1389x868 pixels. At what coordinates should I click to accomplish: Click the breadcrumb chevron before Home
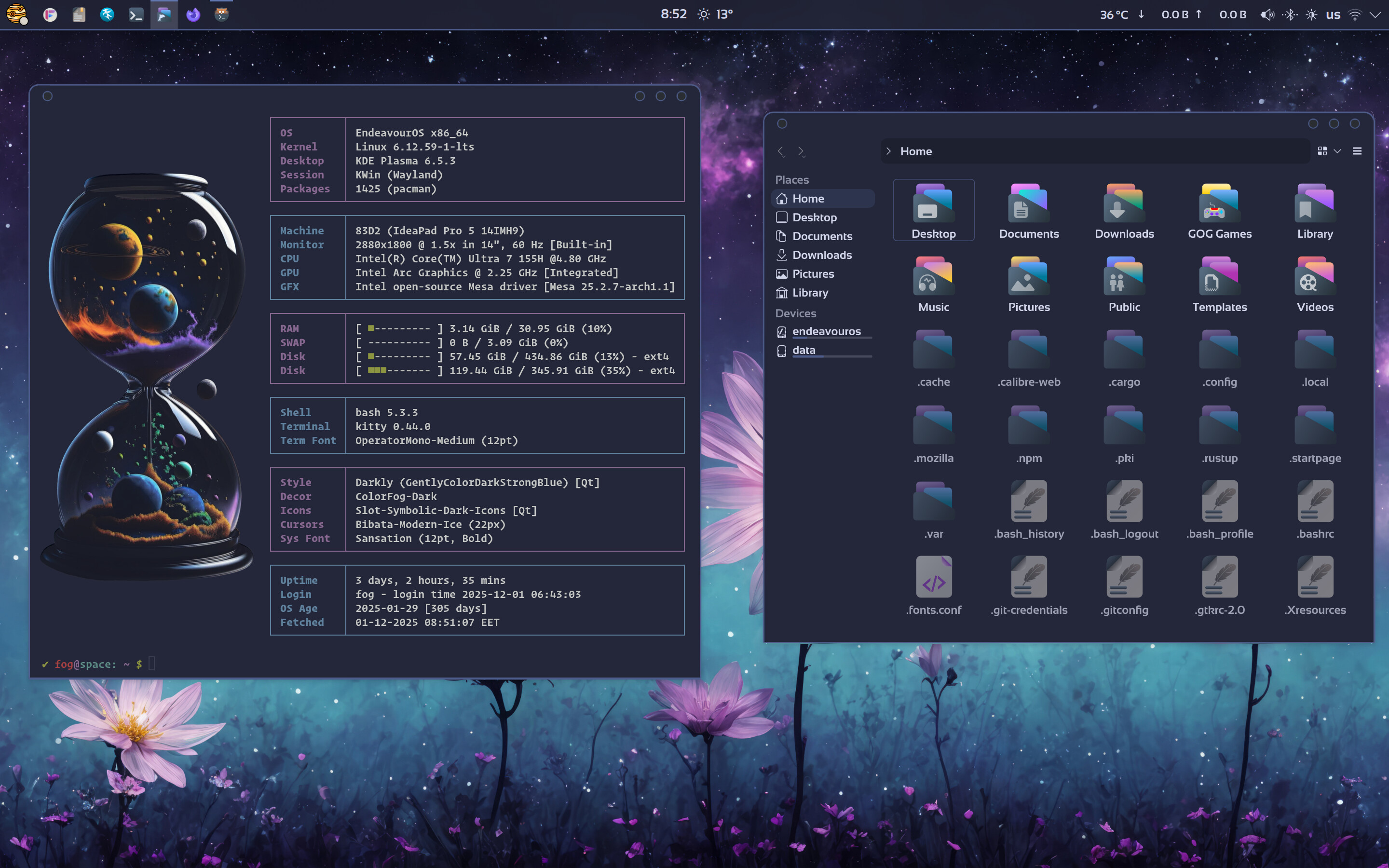click(x=888, y=151)
